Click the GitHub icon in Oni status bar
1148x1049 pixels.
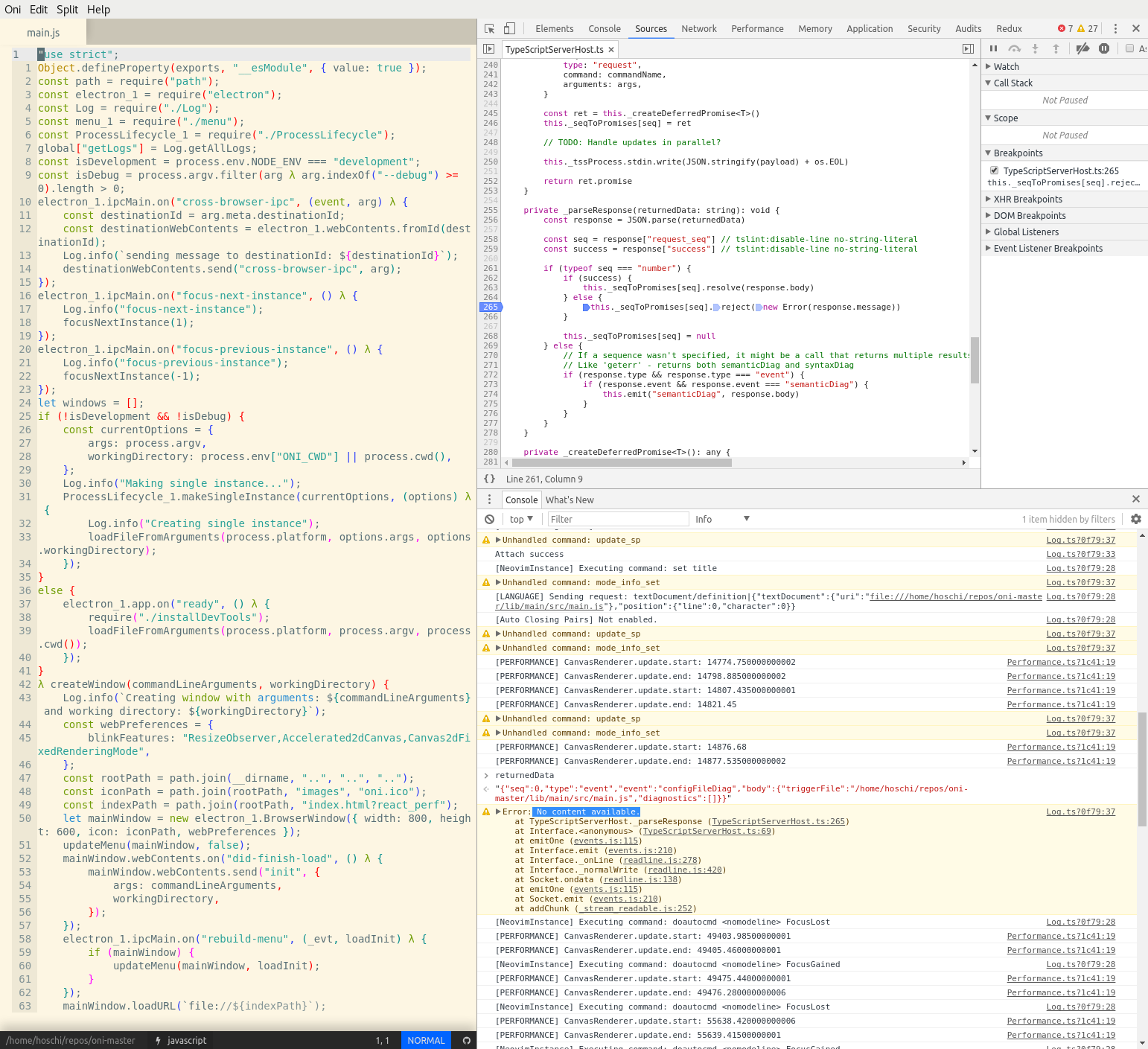pyautogui.click(x=467, y=1040)
